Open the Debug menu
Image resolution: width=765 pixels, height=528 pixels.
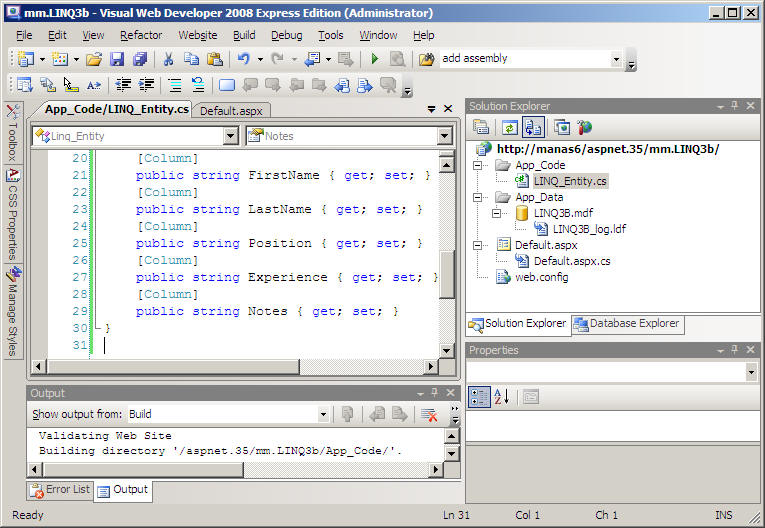pyautogui.click(x=286, y=35)
